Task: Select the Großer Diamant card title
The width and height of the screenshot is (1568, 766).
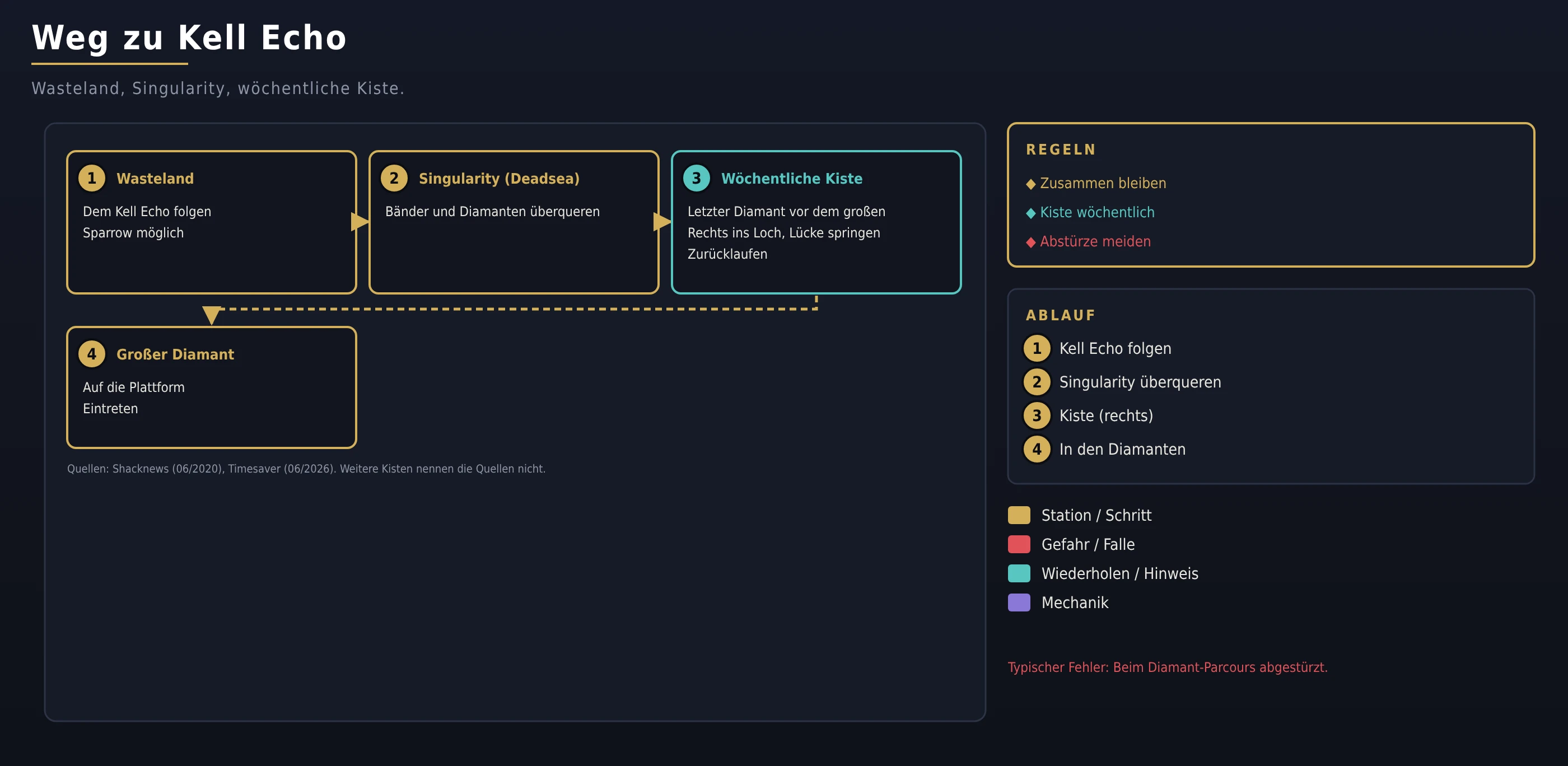Action: click(x=175, y=354)
